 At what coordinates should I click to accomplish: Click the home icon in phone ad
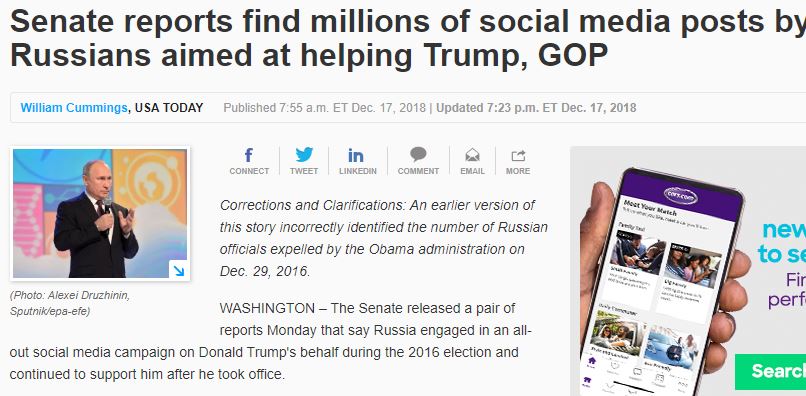[591, 361]
